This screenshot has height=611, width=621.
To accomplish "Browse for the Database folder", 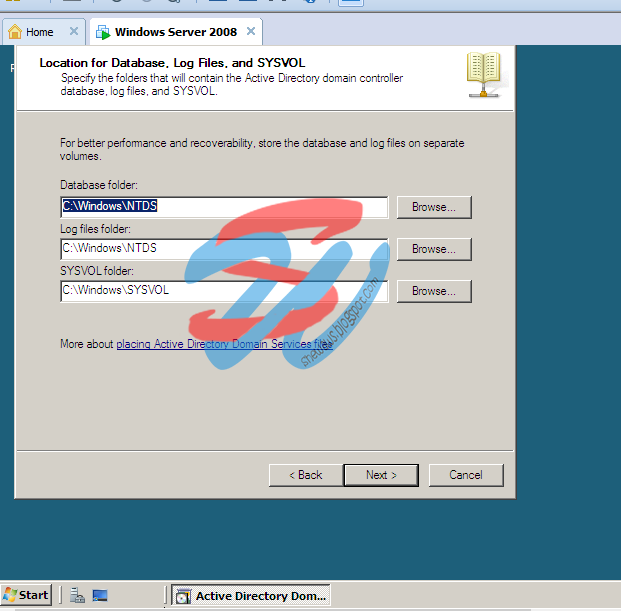I will pos(434,207).
